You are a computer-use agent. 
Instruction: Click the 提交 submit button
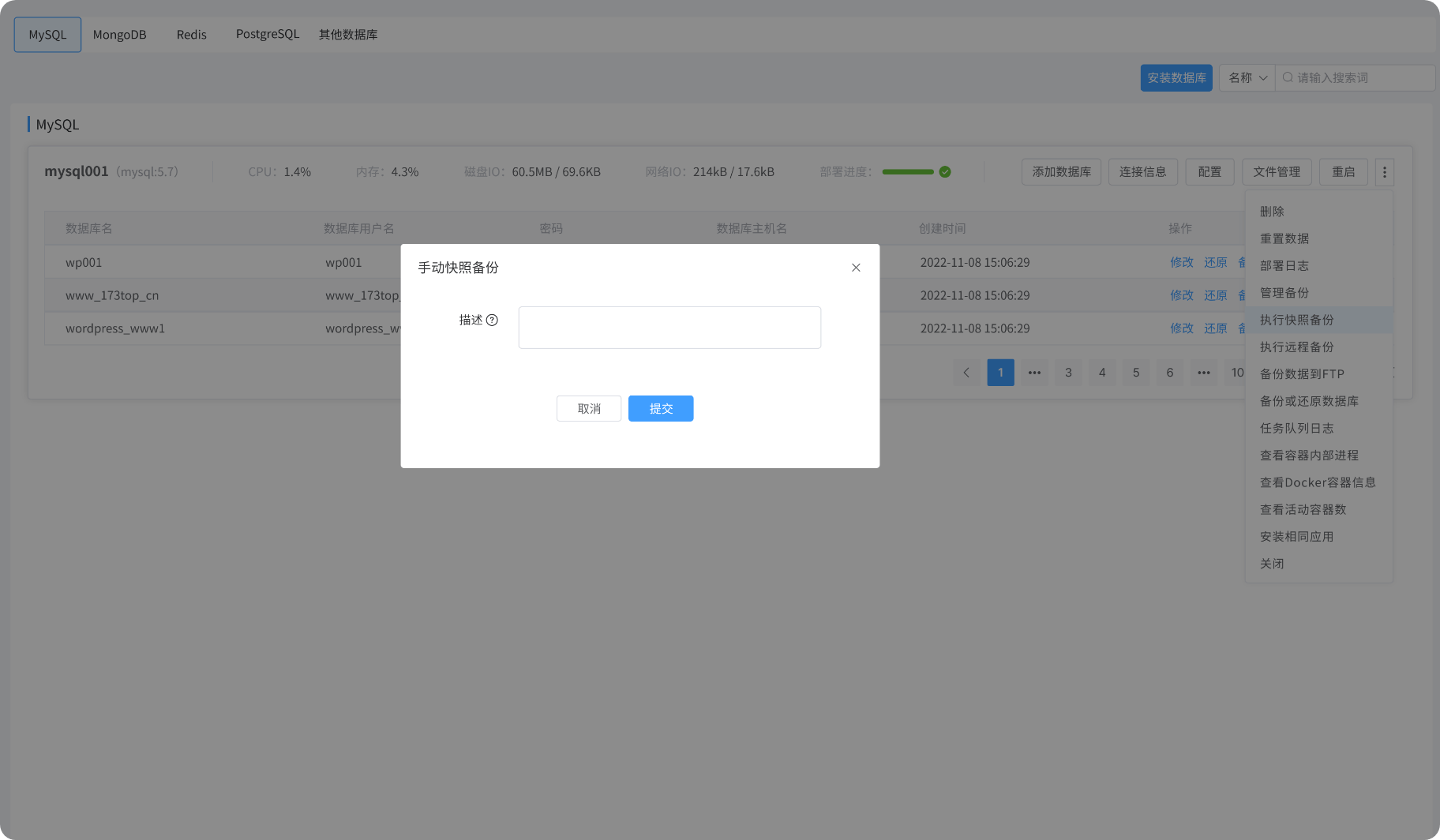pyautogui.click(x=661, y=409)
